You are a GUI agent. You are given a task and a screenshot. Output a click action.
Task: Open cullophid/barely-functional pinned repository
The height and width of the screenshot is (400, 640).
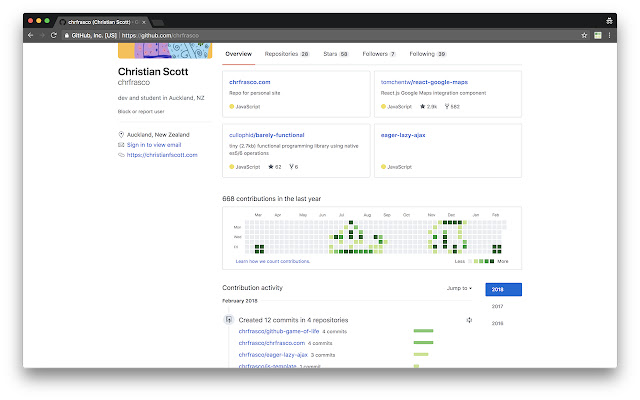coord(267,135)
